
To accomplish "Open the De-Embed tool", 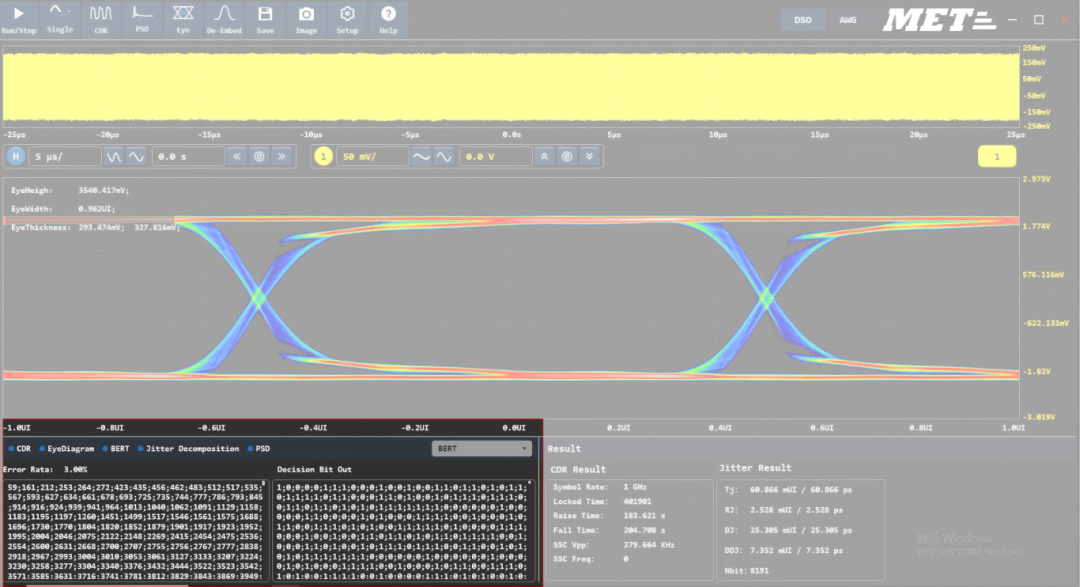I will pyautogui.click(x=224, y=19).
